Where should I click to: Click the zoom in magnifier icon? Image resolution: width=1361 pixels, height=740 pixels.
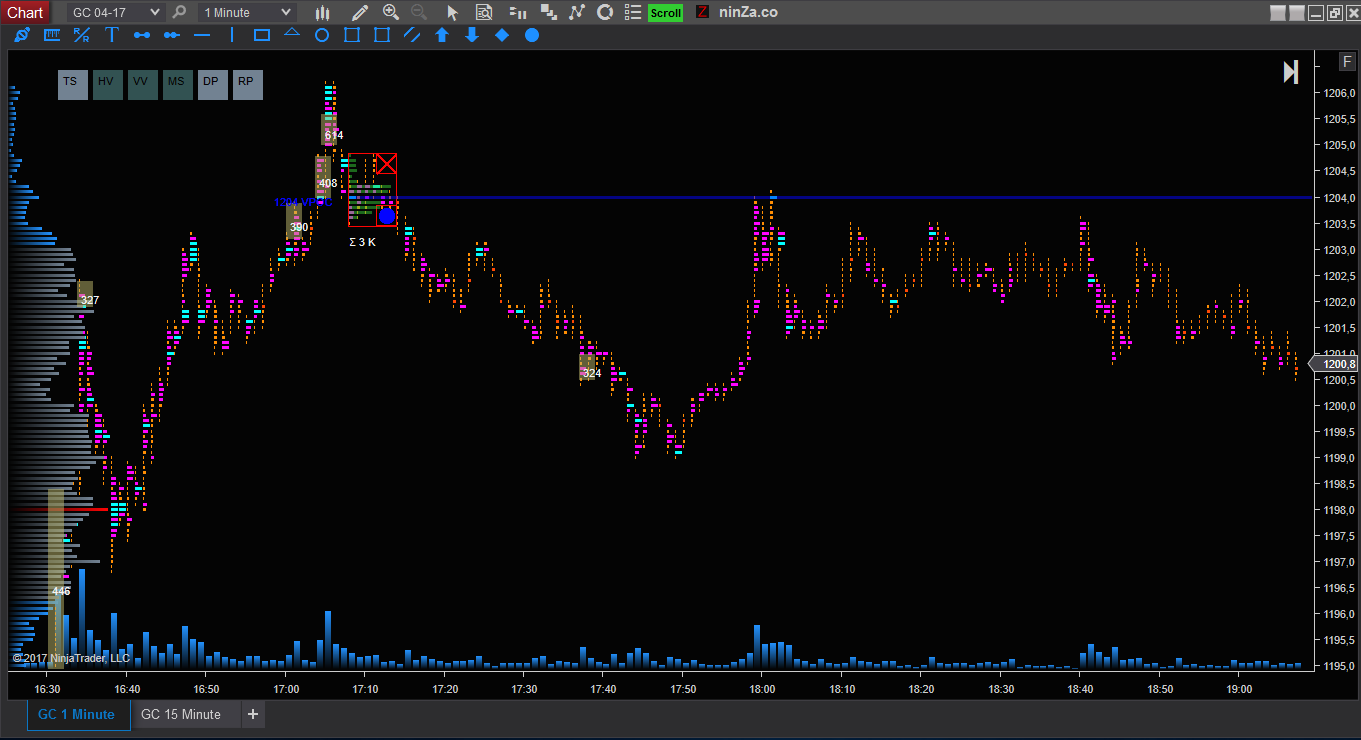(x=391, y=12)
